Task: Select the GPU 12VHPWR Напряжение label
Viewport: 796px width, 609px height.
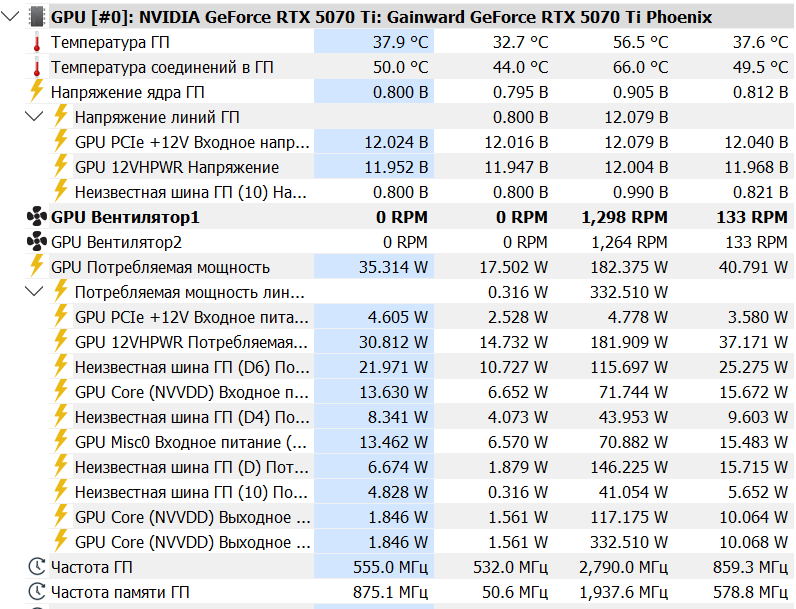Action: [177, 167]
